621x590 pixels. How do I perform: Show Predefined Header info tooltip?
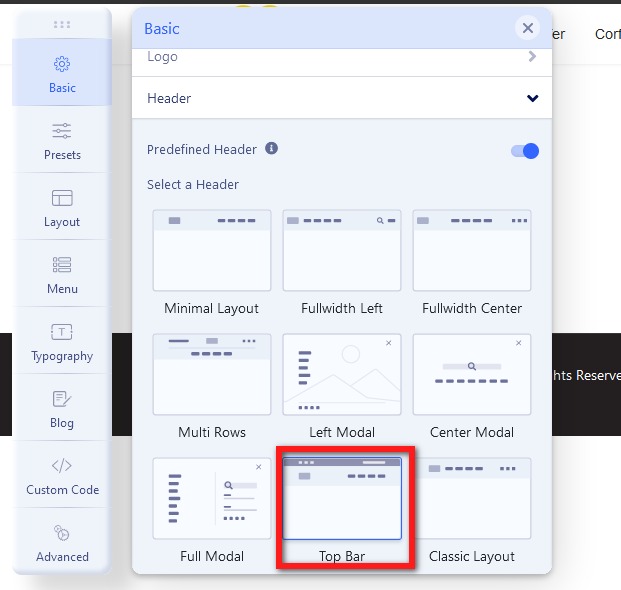(271, 148)
